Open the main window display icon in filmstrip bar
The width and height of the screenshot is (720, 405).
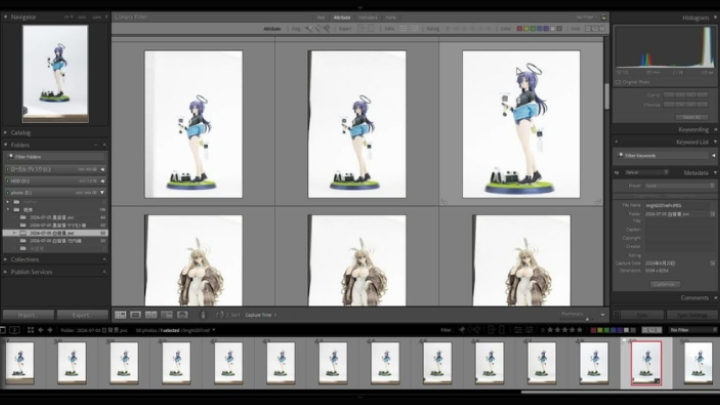(x=3, y=330)
